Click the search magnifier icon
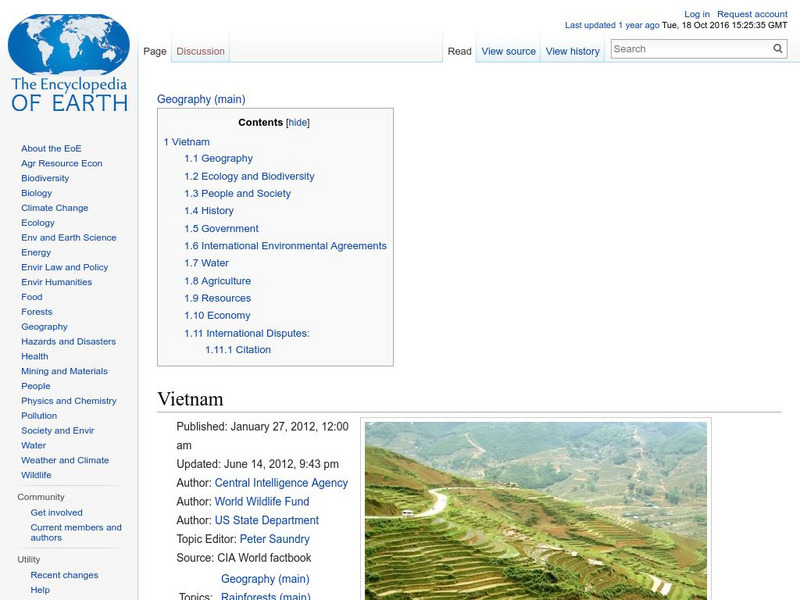 777,47
